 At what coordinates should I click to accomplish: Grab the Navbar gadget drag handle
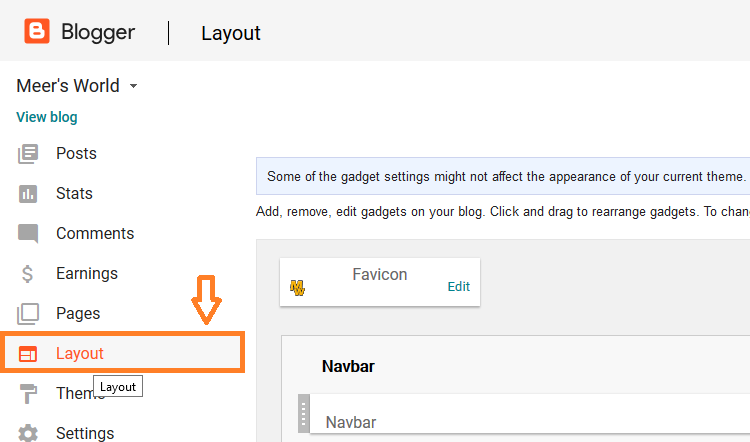click(x=304, y=413)
